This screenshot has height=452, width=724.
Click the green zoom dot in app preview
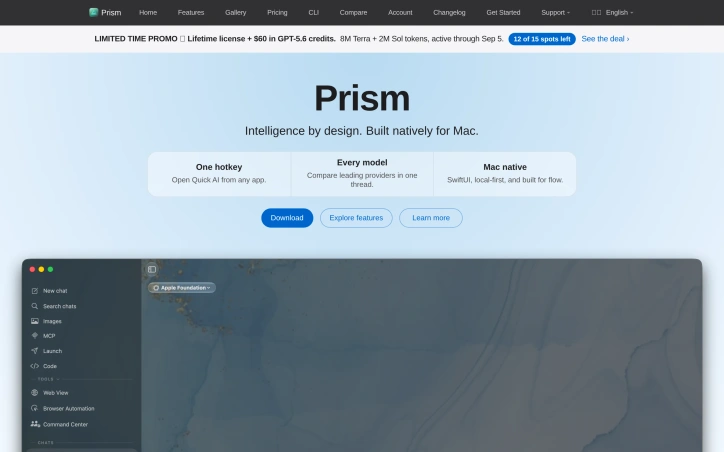pyautogui.click(x=50, y=269)
